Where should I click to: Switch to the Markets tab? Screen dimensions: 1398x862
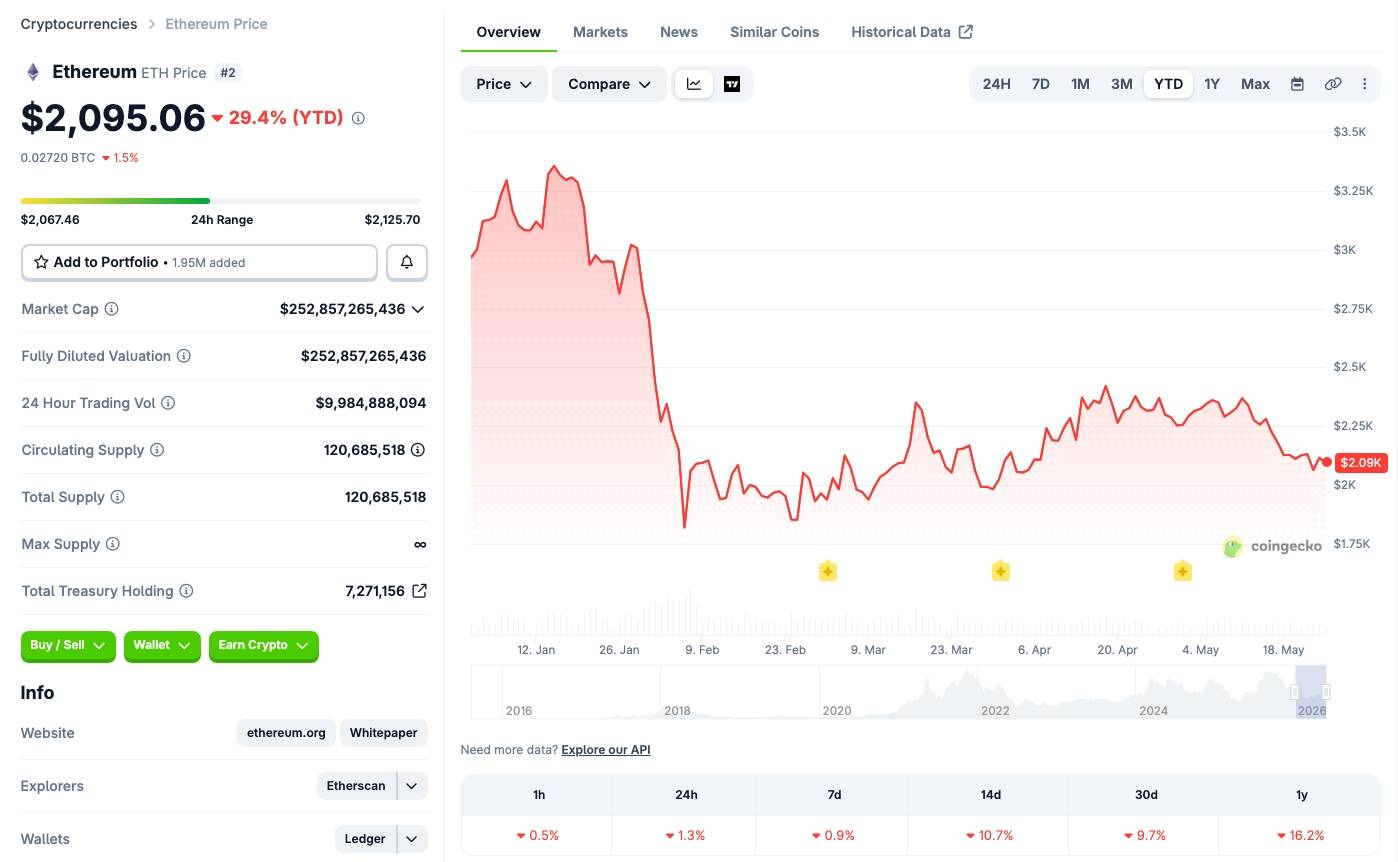coord(600,32)
